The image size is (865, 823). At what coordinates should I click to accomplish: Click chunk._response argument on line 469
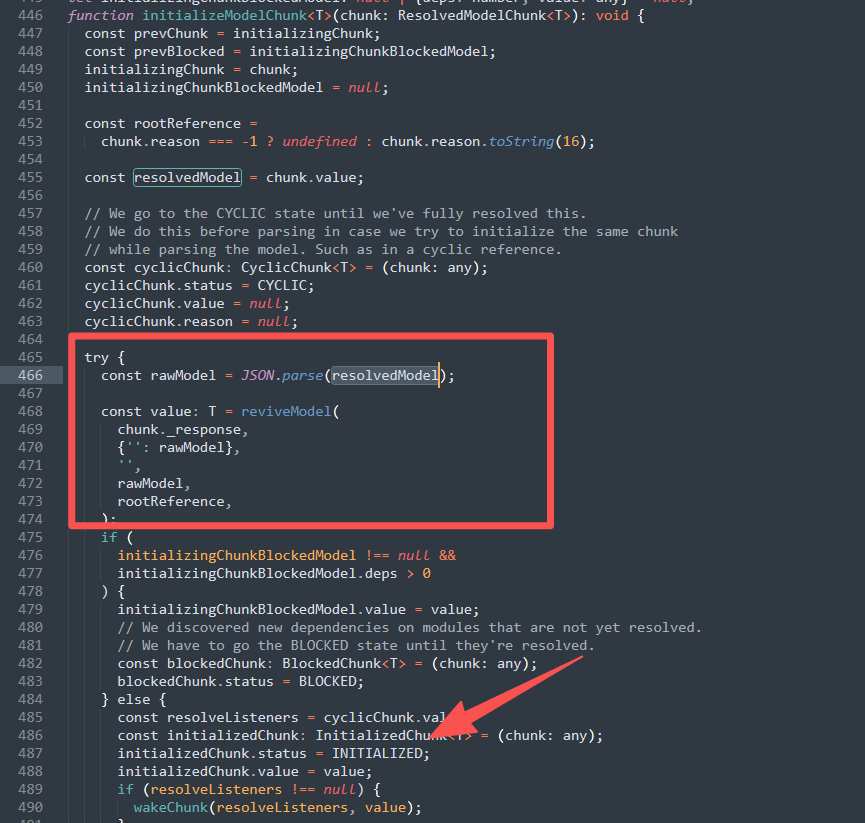pos(181,430)
